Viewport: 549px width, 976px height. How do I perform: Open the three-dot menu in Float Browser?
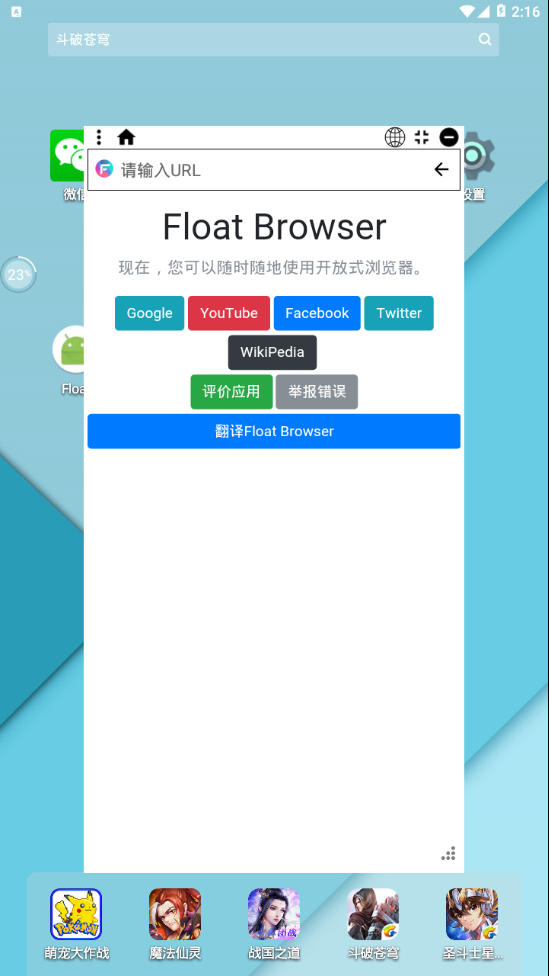pos(98,137)
